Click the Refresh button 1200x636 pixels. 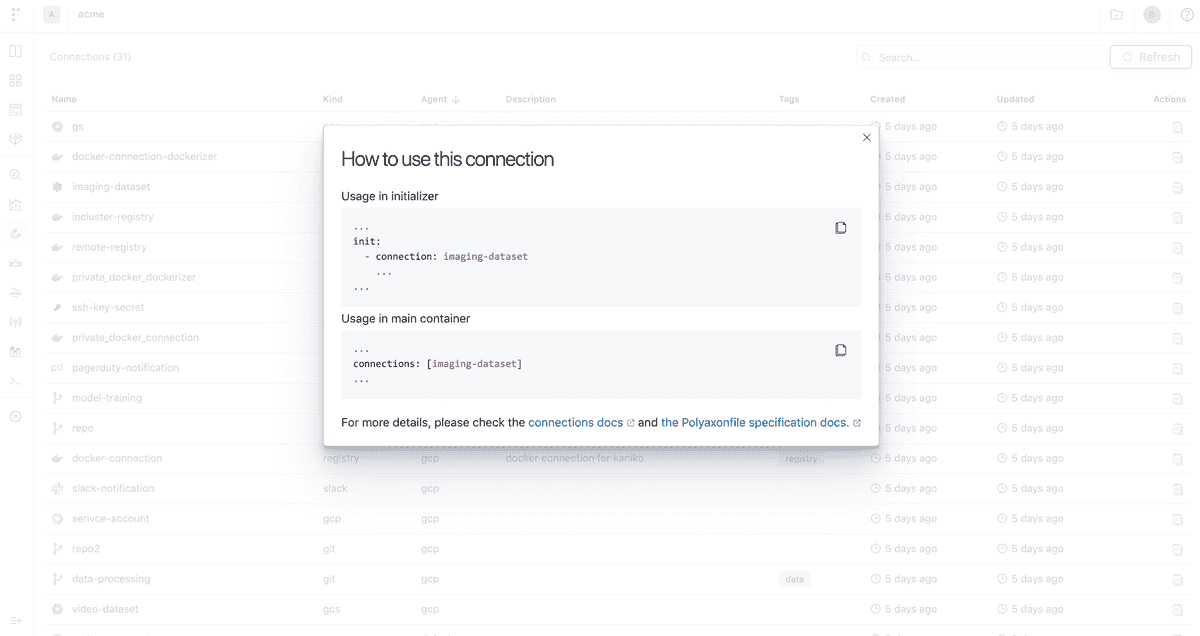(1151, 57)
